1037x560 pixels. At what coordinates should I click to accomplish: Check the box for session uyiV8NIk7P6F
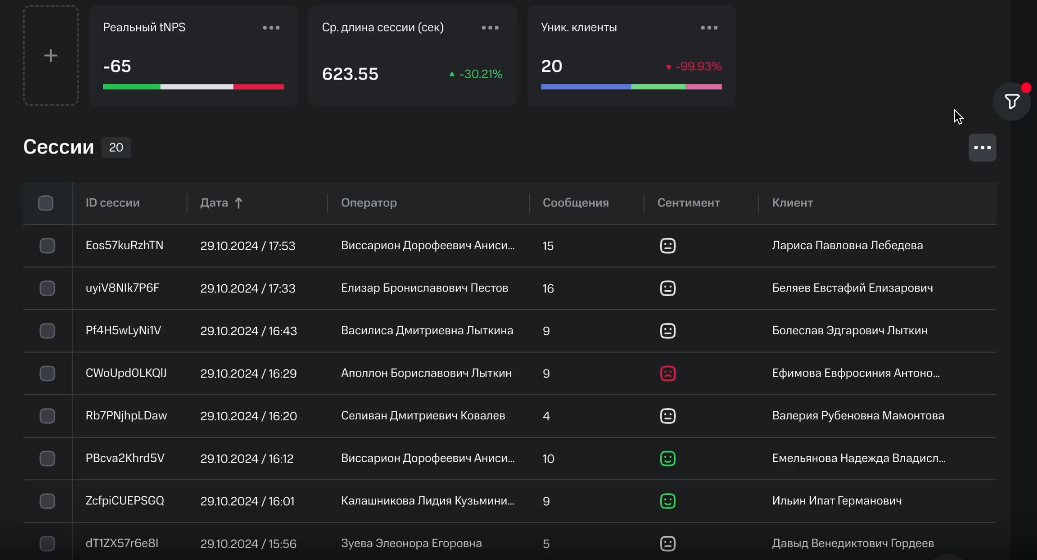[x=47, y=288]
